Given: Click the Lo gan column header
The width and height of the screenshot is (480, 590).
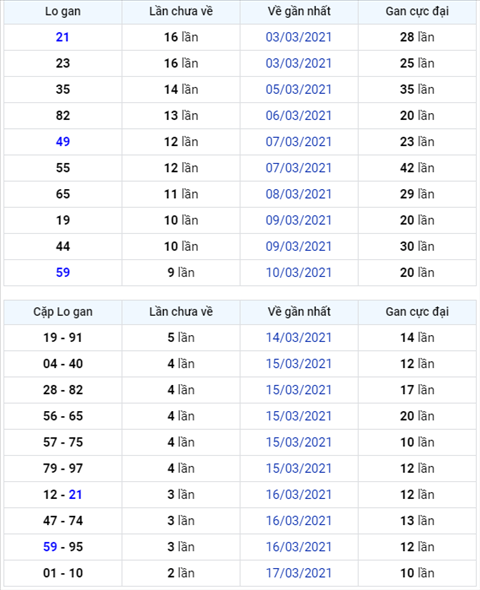Looking at the screenshot, I should [63, 11].
